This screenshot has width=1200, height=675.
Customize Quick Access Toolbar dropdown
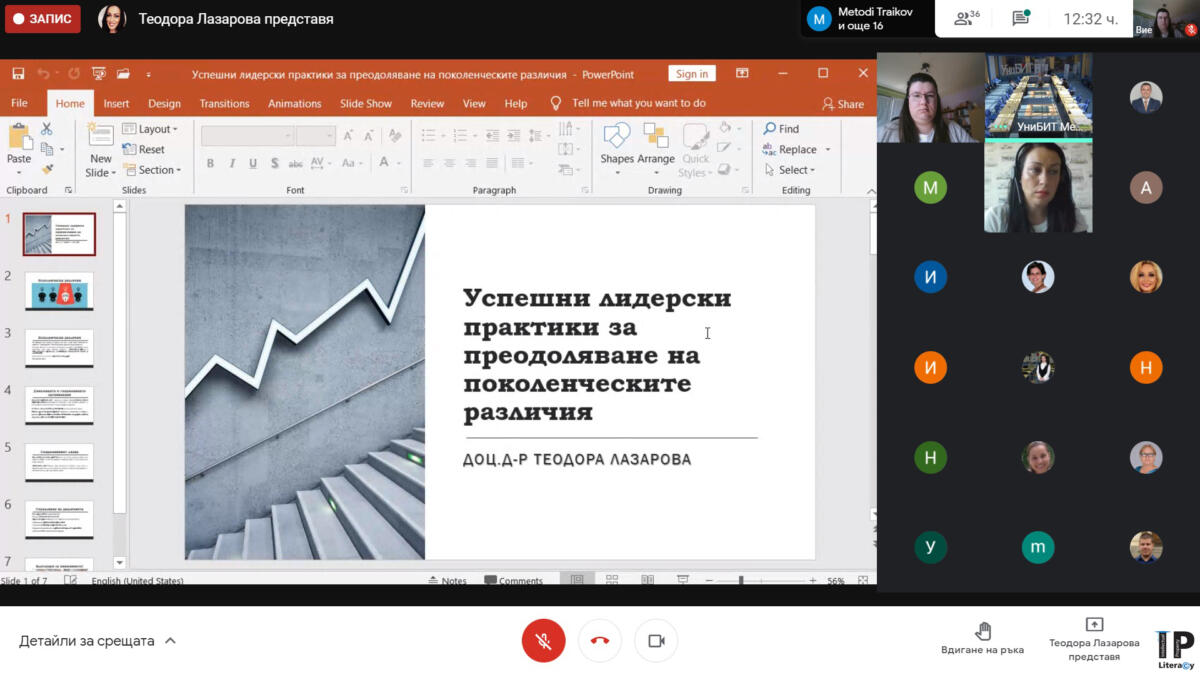coord(149,74)
